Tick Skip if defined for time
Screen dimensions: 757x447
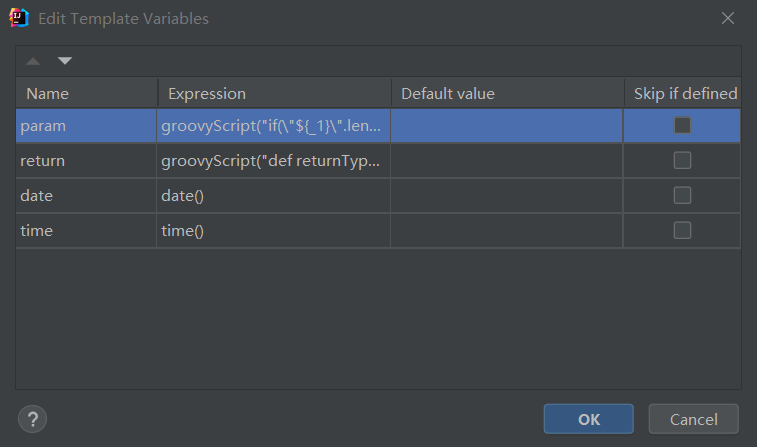point(682,230)
